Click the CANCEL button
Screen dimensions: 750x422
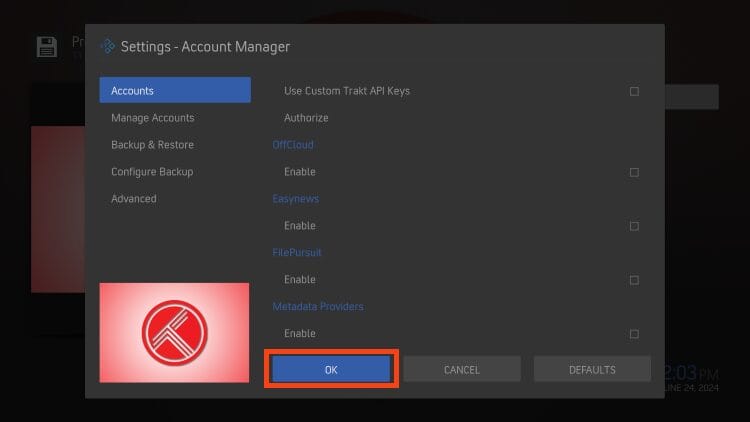point(462,369)
